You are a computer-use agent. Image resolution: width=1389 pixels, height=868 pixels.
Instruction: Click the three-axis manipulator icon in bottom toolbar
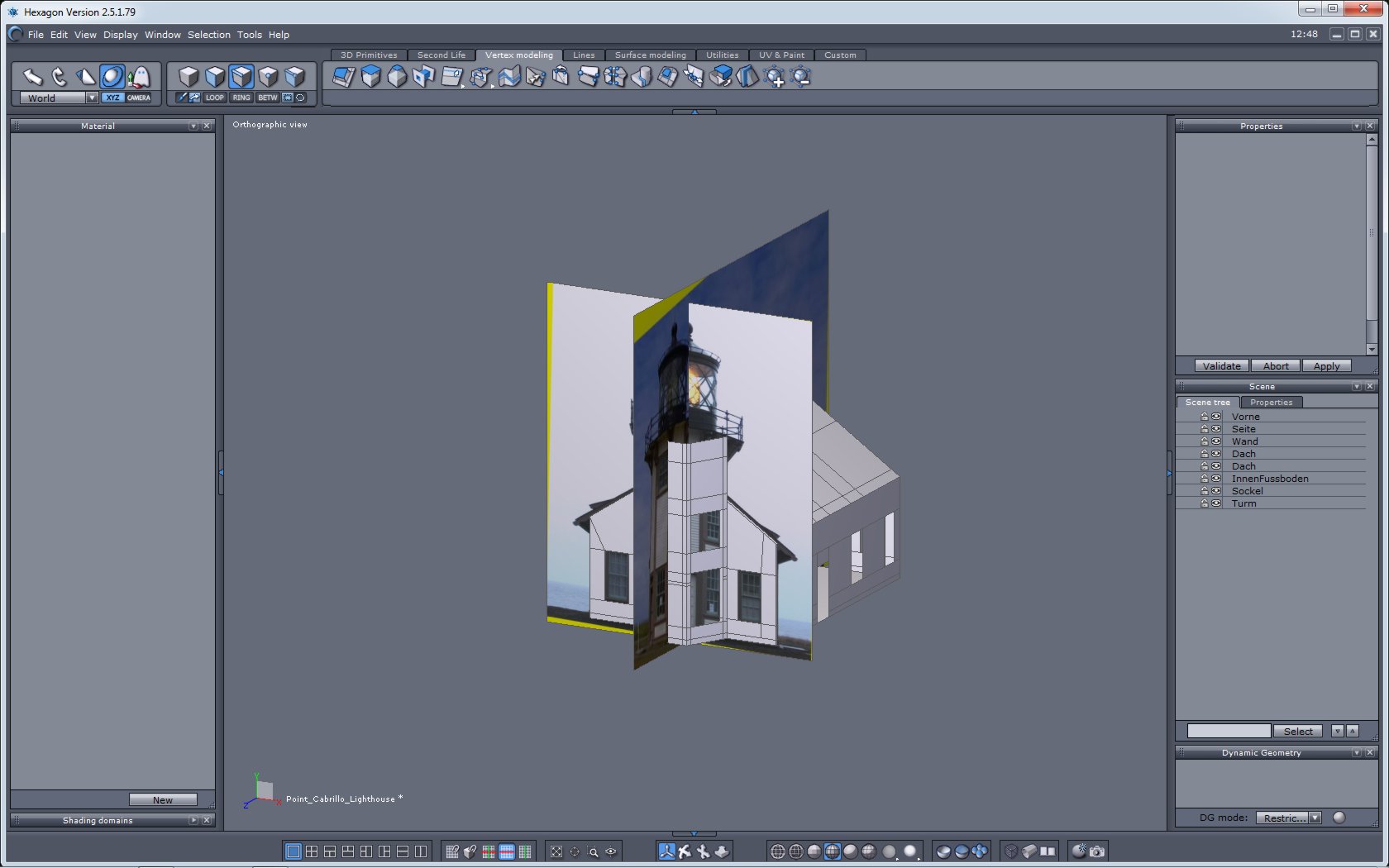[x=666, y=851]
